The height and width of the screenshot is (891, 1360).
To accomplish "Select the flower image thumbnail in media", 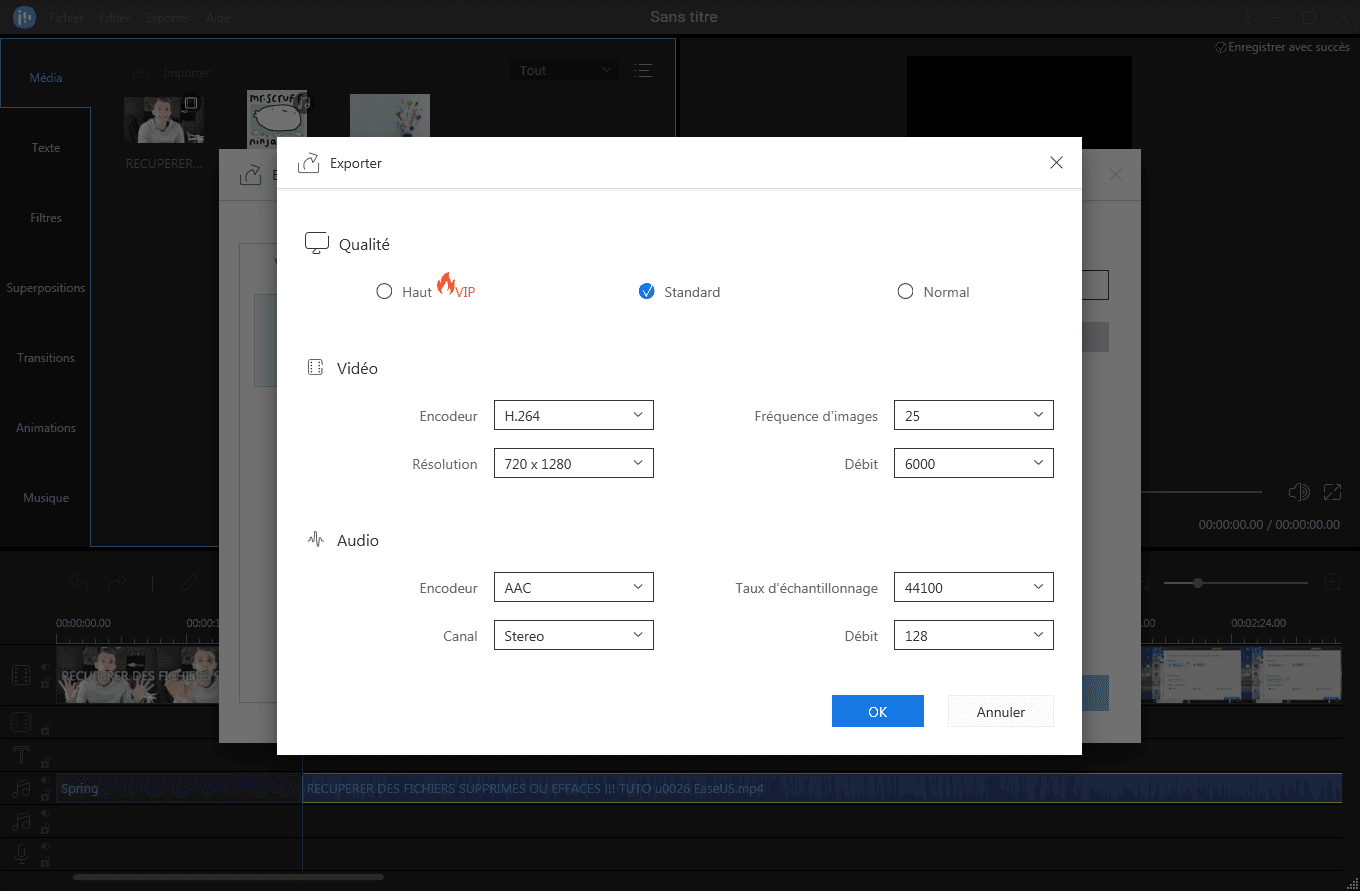I will coord(390,117).
